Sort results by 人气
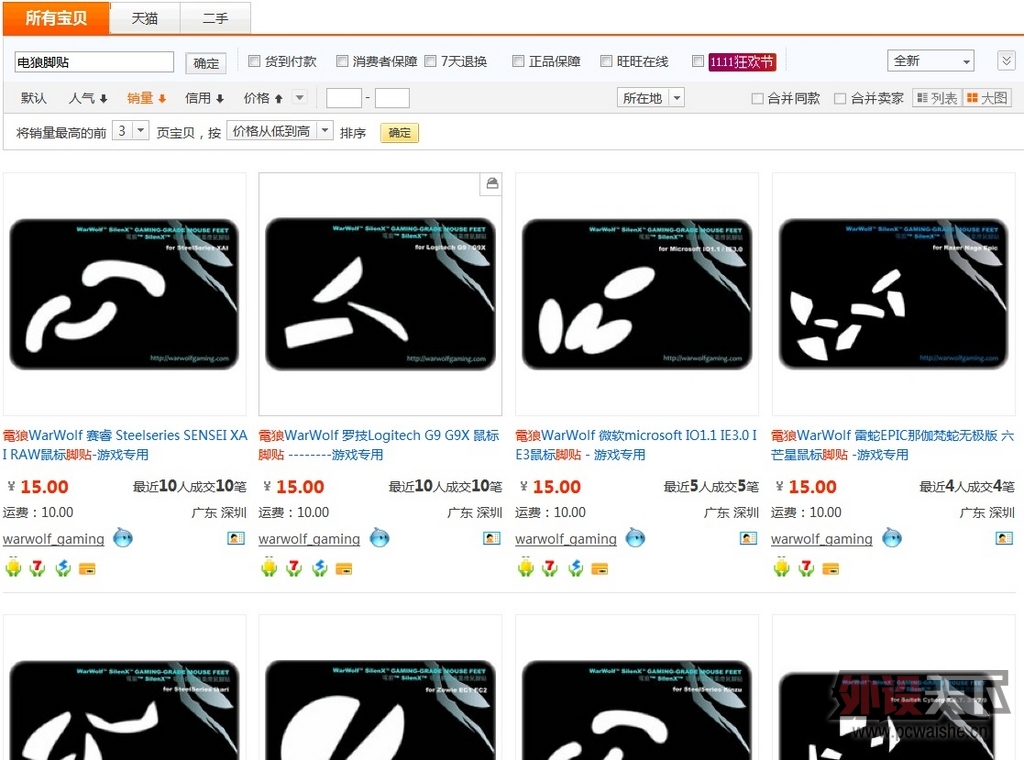1024x760 pixels. [x=88, y=98]
